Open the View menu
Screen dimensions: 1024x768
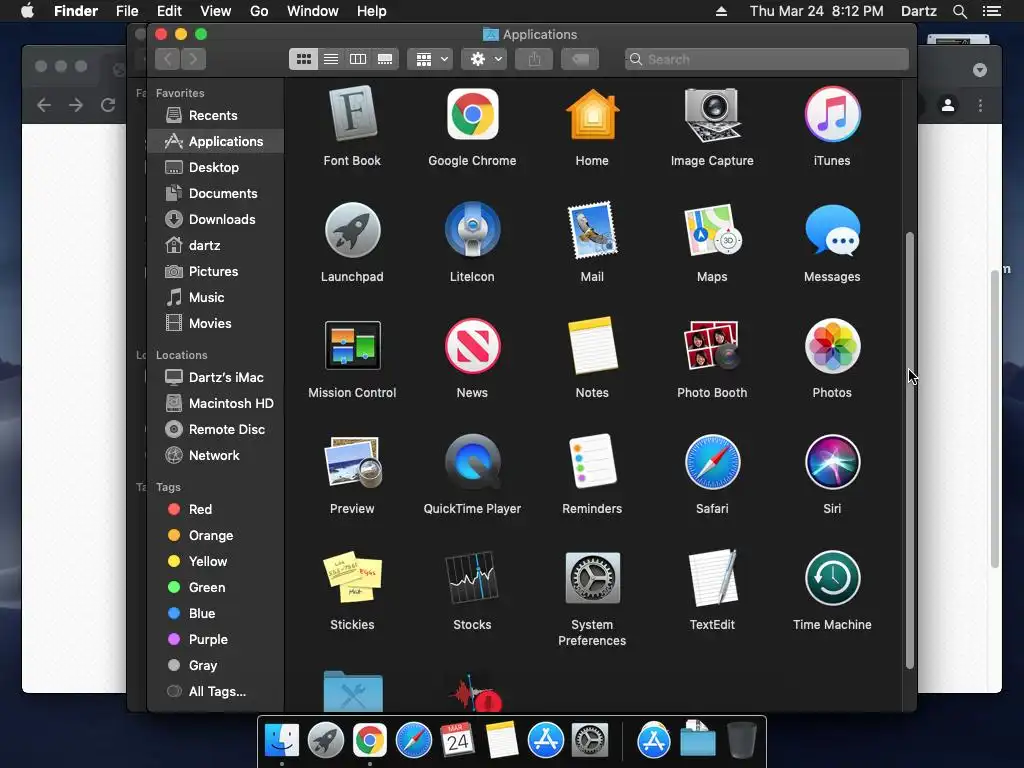pos(216,11)
